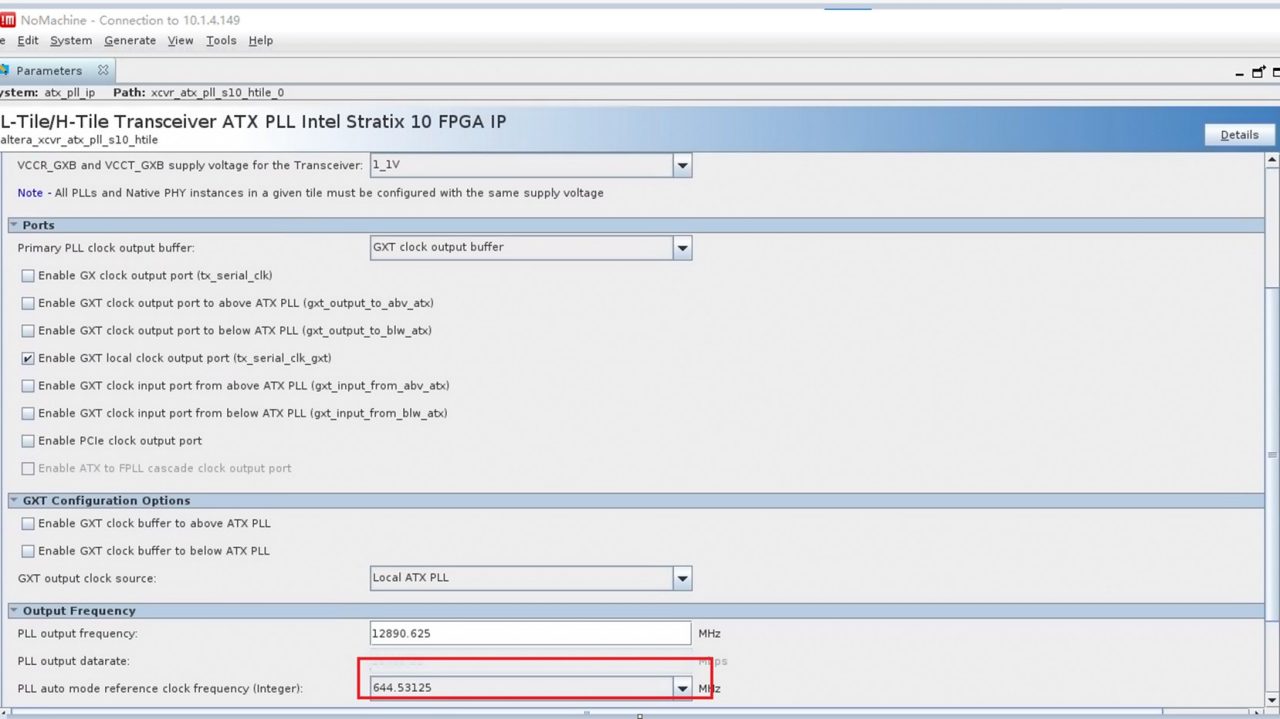1280x719 pixels.
Task: Click the NoMachine logo icon
Action: pos(7,20)
